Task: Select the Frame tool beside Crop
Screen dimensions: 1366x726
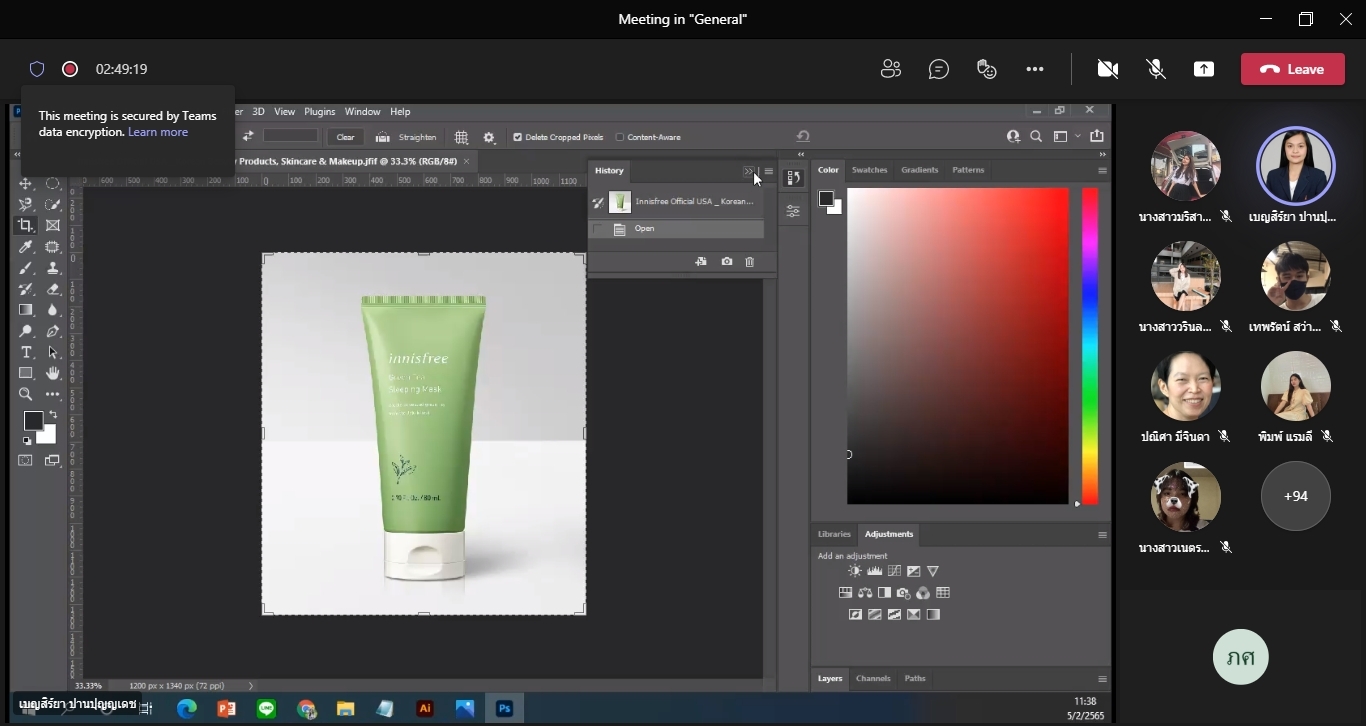Action: [x=53, y=226]
